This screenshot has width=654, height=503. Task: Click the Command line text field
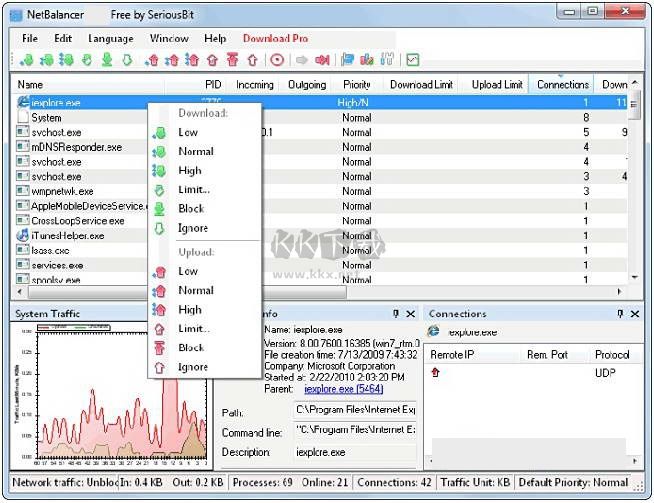point(355,431)
